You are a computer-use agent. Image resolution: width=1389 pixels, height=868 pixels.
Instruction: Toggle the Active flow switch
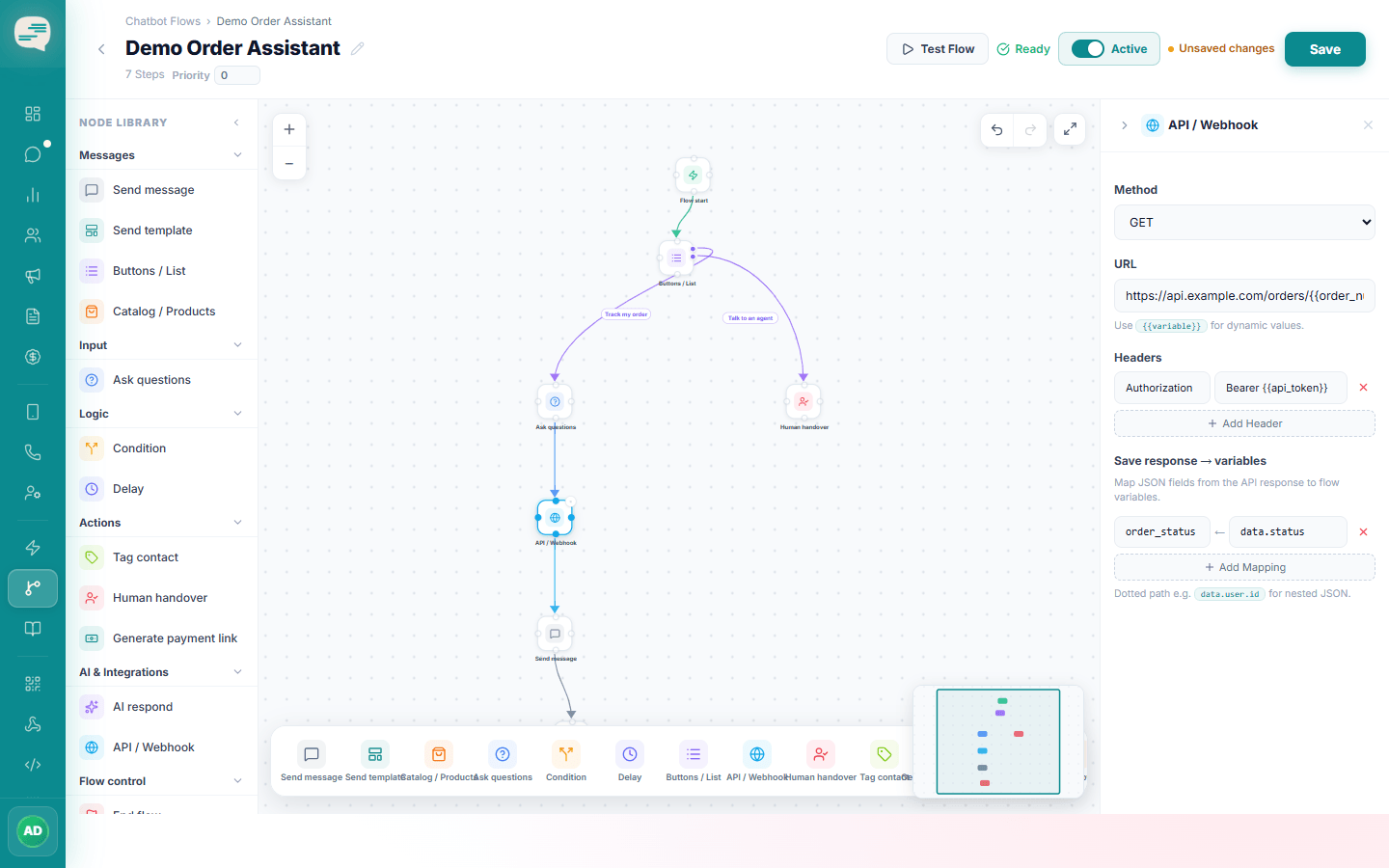pos(1088,49)
